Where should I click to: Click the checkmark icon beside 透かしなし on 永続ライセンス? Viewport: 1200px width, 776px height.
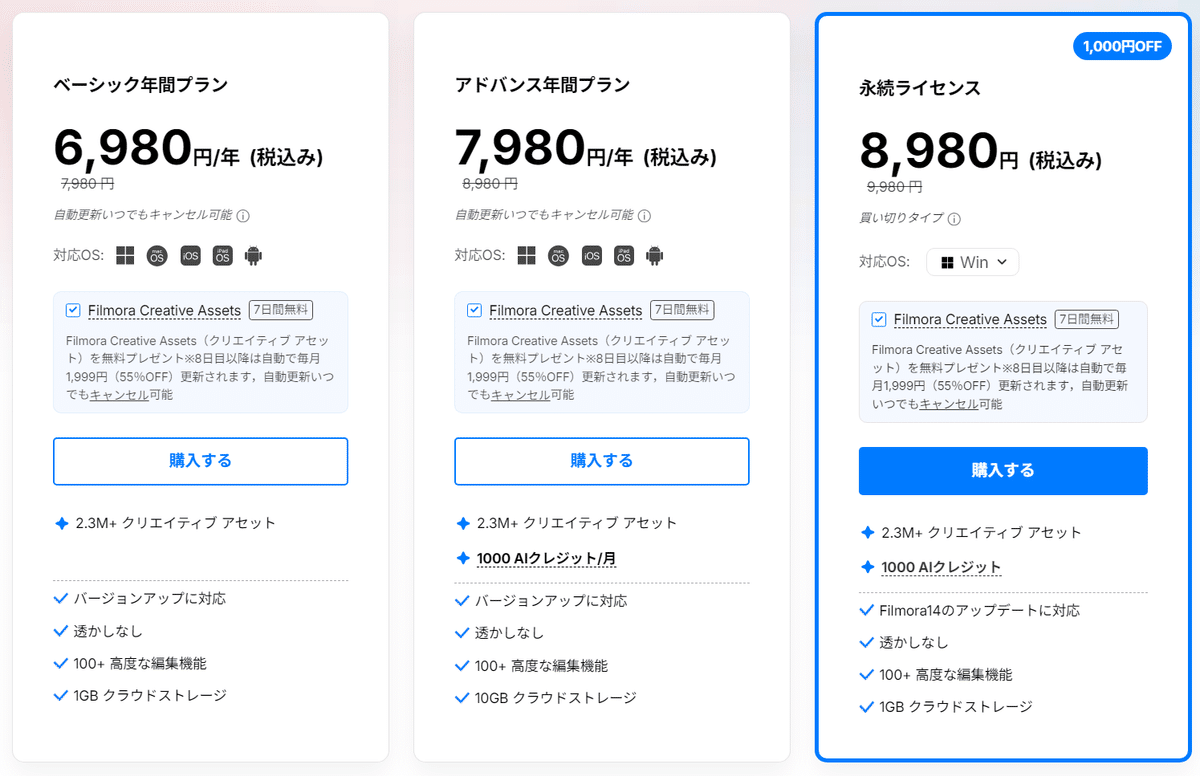(866, 642)
